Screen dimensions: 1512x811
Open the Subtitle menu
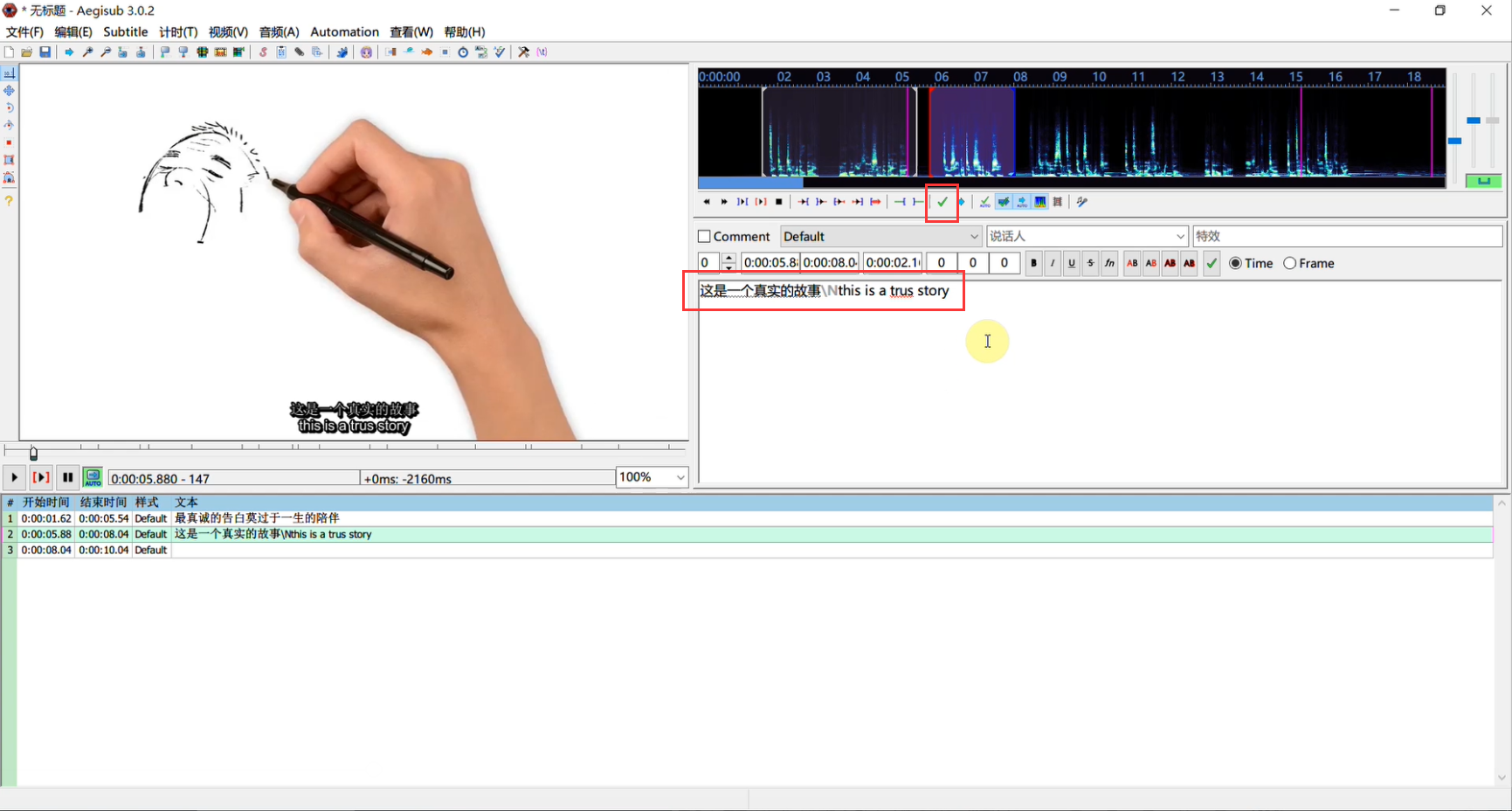pyautogui.click(x=126, y=31)
